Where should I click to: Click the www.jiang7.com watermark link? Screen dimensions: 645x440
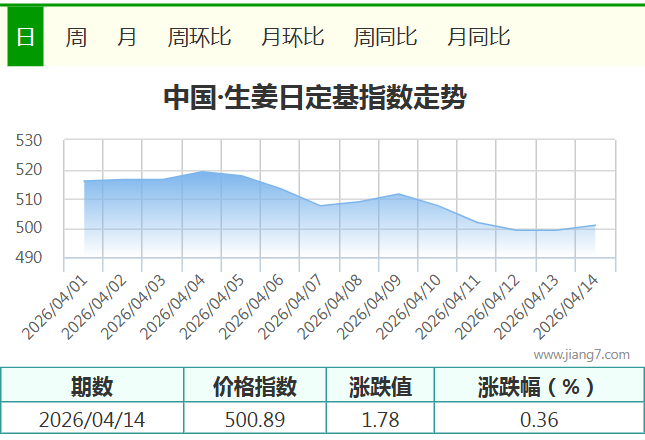coord(581,354)
